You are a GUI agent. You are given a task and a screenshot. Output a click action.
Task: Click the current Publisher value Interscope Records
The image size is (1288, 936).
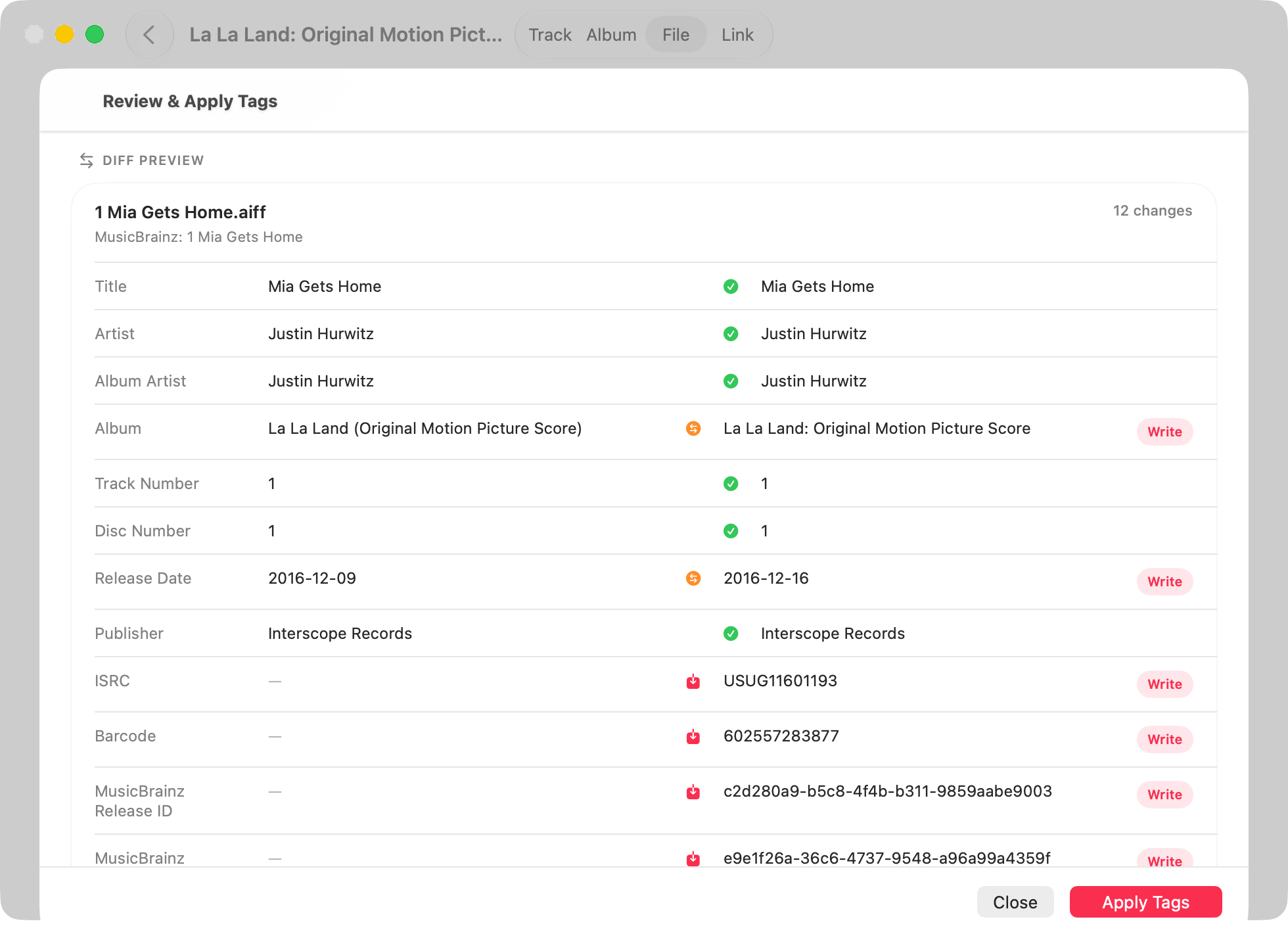pos(340,634)
